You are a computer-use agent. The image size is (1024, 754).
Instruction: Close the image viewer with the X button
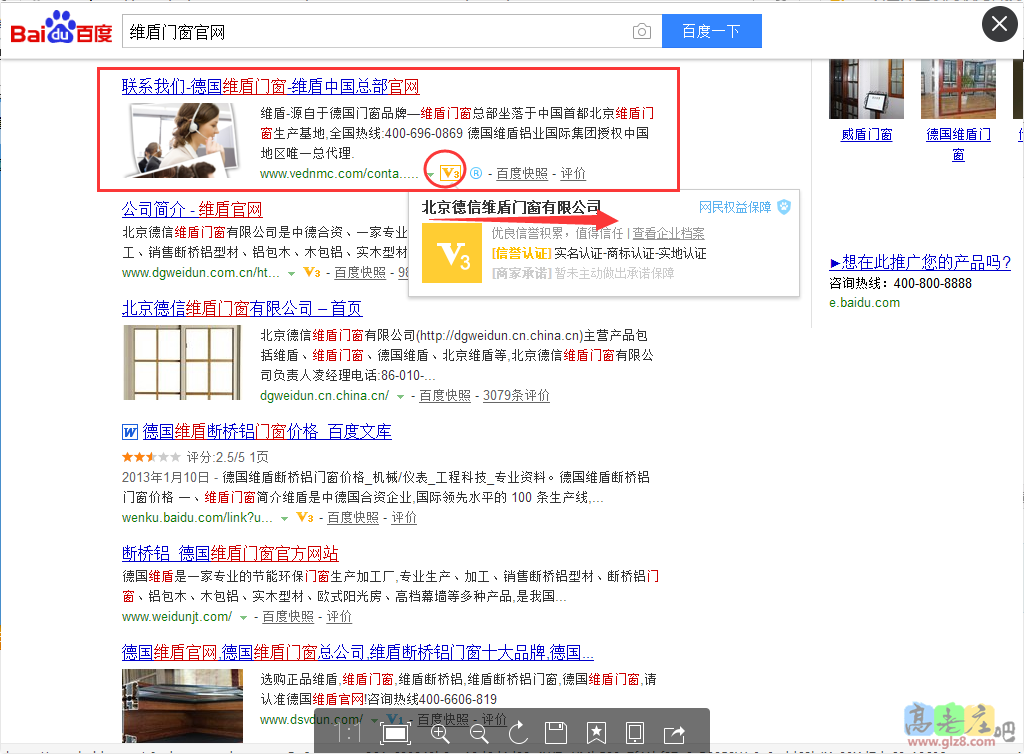(x=999, y=25)
